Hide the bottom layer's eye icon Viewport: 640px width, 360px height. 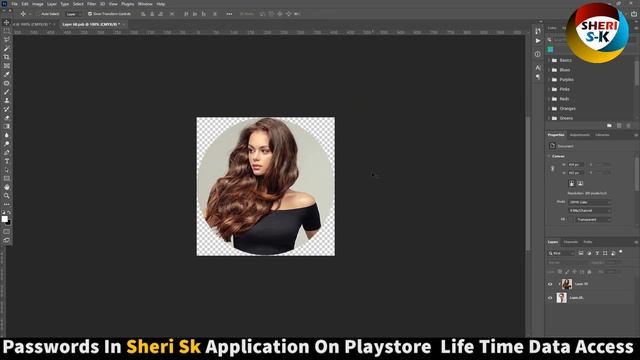click(x=550, y=298)
